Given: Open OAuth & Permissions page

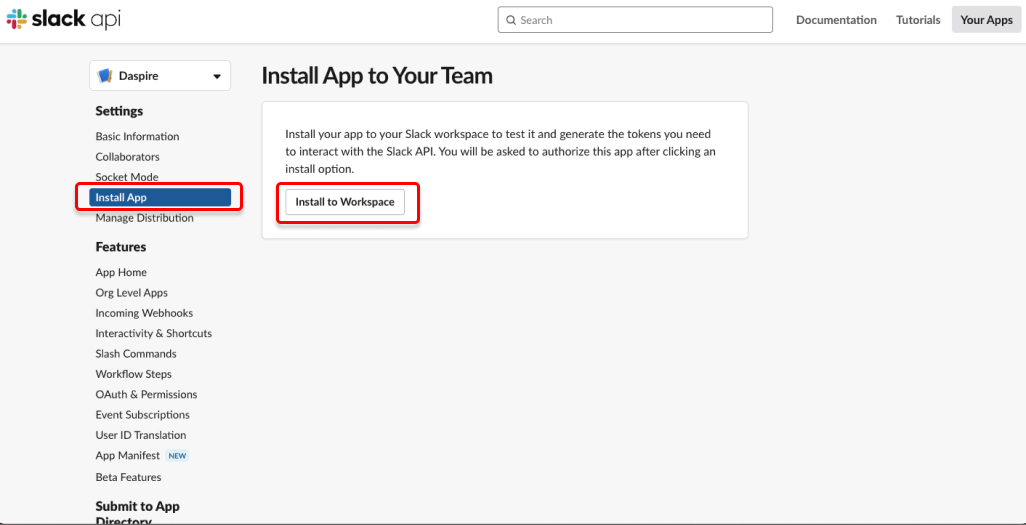Looking at the screenshot, I should [x=147, y=395].
